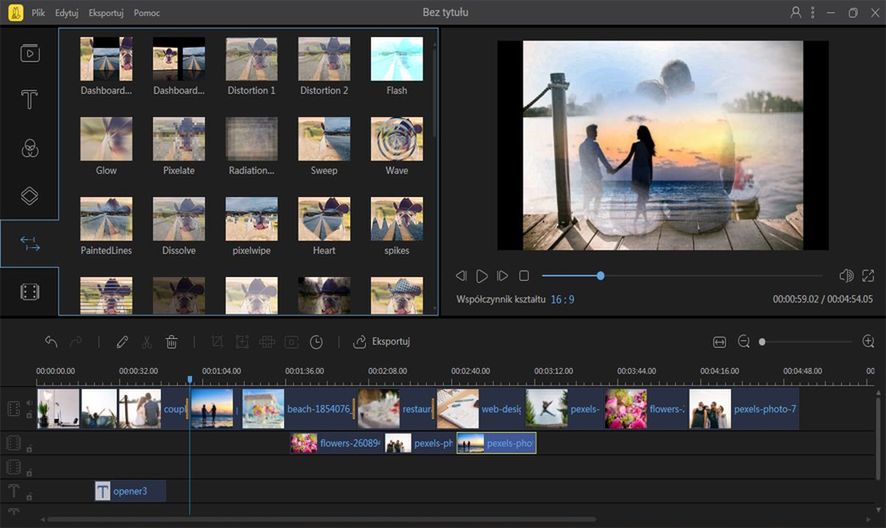Open the Media library tab
Viewport: 886px width, 528px height.
coord(29,53)
